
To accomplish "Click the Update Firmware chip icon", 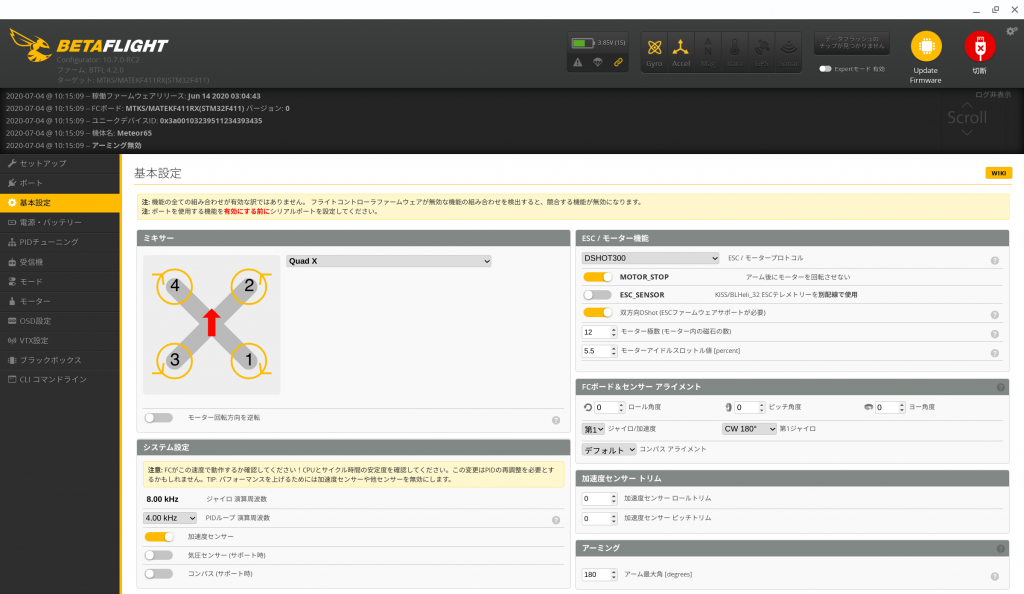I will (x=926, y=46).
